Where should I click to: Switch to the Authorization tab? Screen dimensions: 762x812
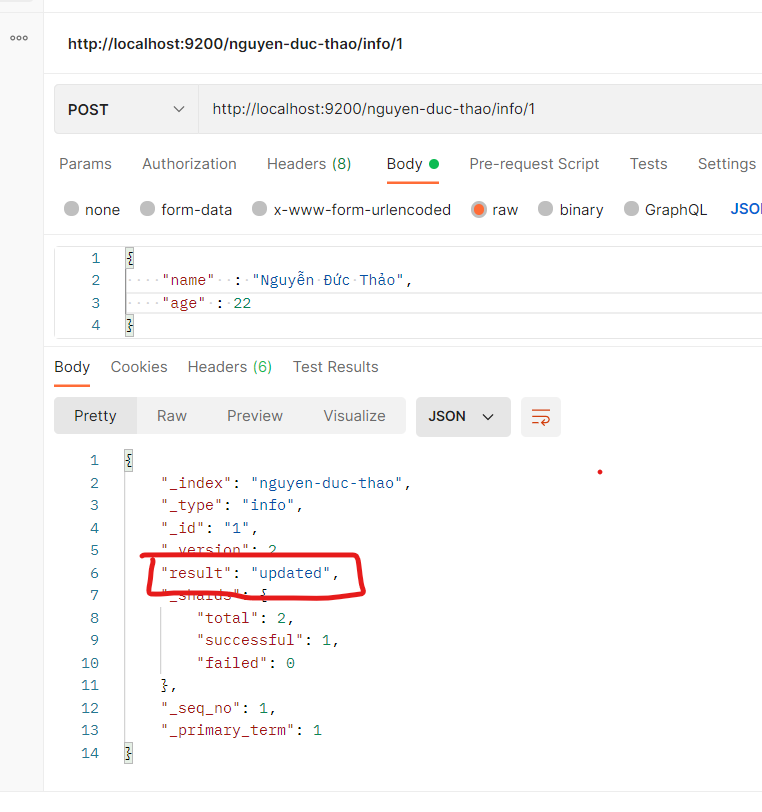[189, 164]
